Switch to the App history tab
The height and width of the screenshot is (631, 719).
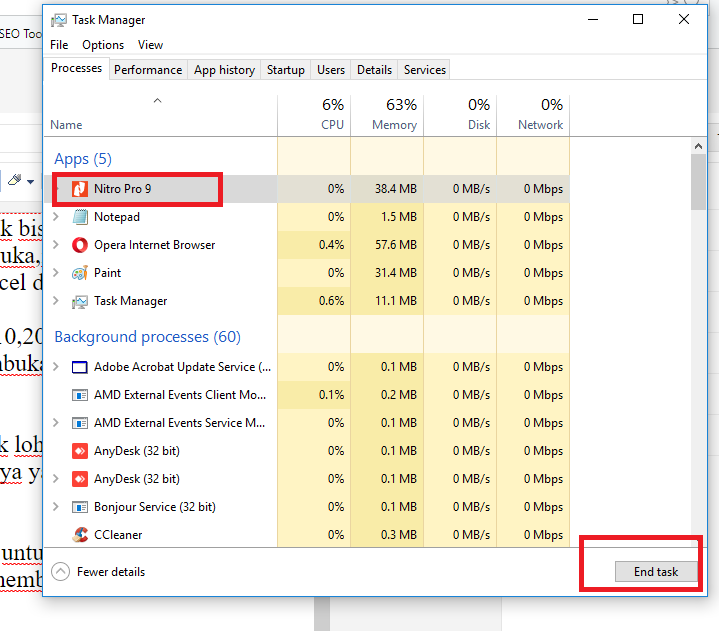[224, 70]
